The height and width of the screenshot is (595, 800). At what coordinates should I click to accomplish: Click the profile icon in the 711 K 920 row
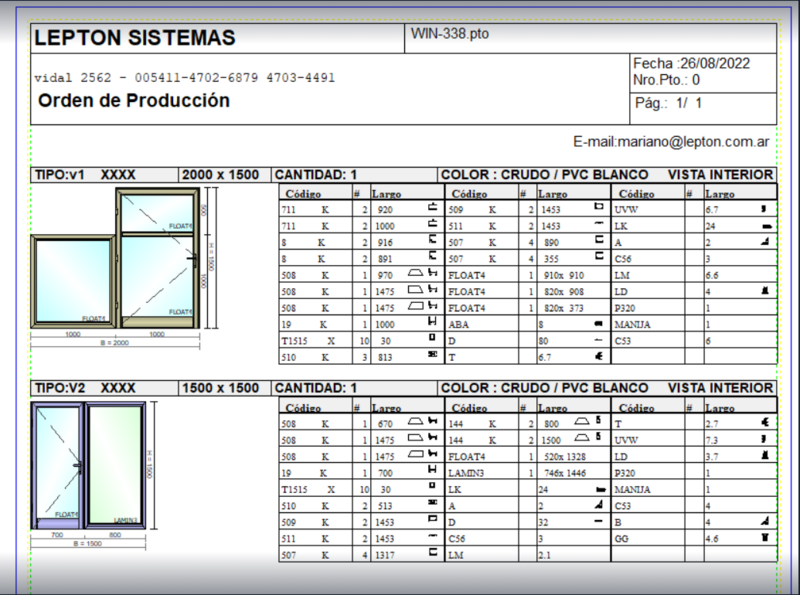(x=433, y=207)
